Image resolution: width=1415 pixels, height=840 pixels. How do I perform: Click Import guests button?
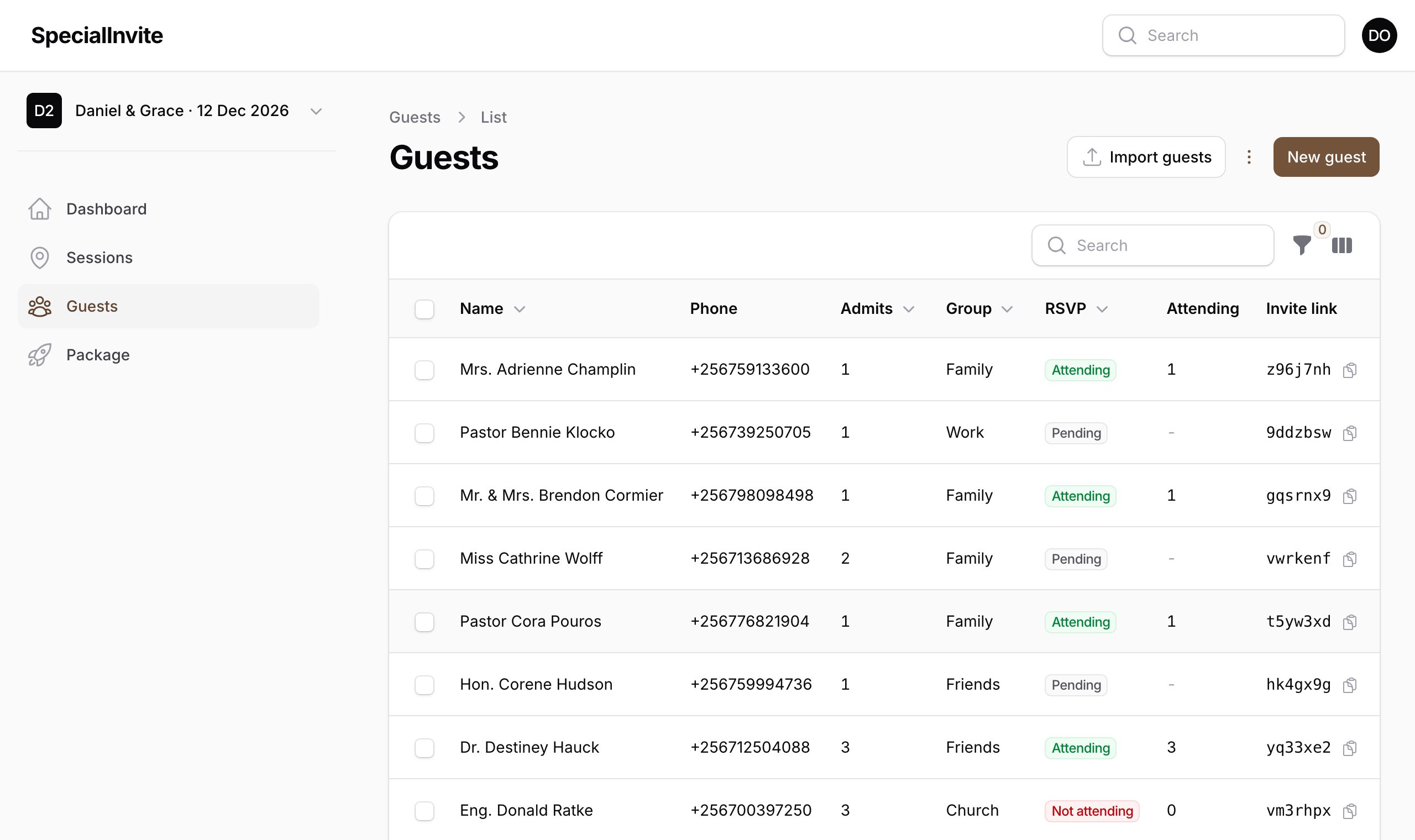(1146, 157)
